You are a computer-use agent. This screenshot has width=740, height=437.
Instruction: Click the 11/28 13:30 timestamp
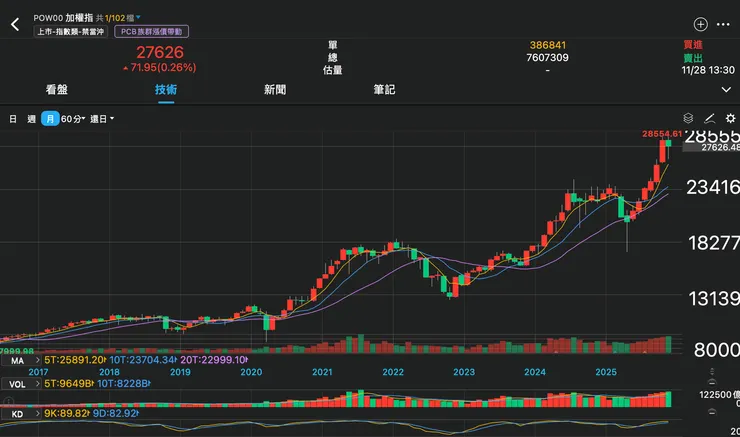tap(708, 70)
